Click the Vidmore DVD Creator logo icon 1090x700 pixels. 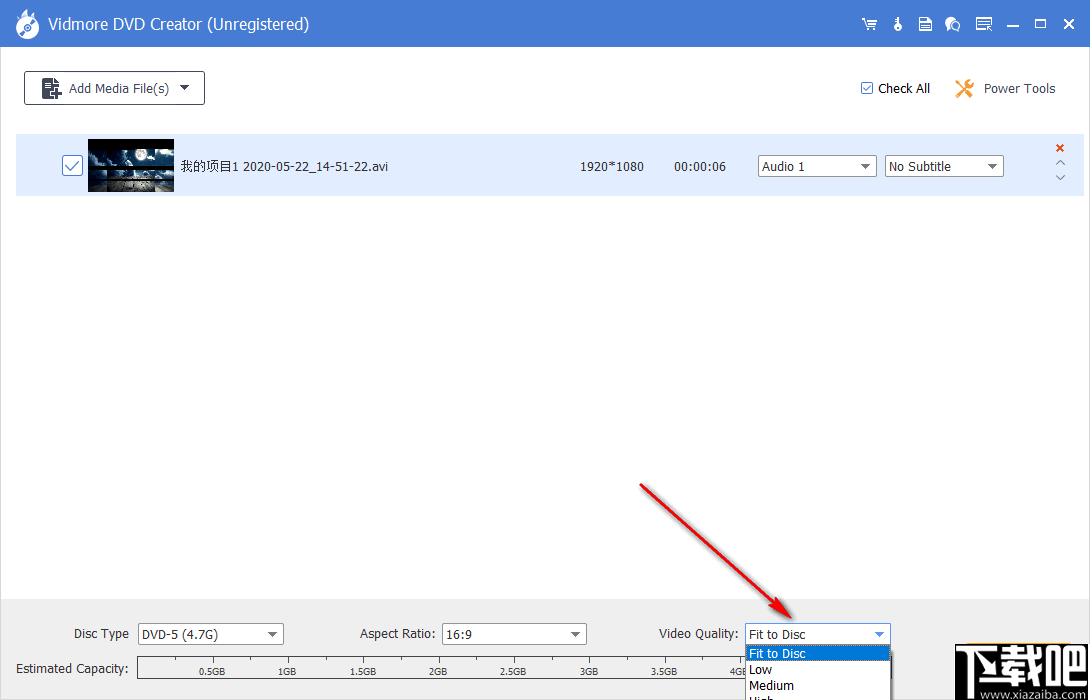[27, 23]
